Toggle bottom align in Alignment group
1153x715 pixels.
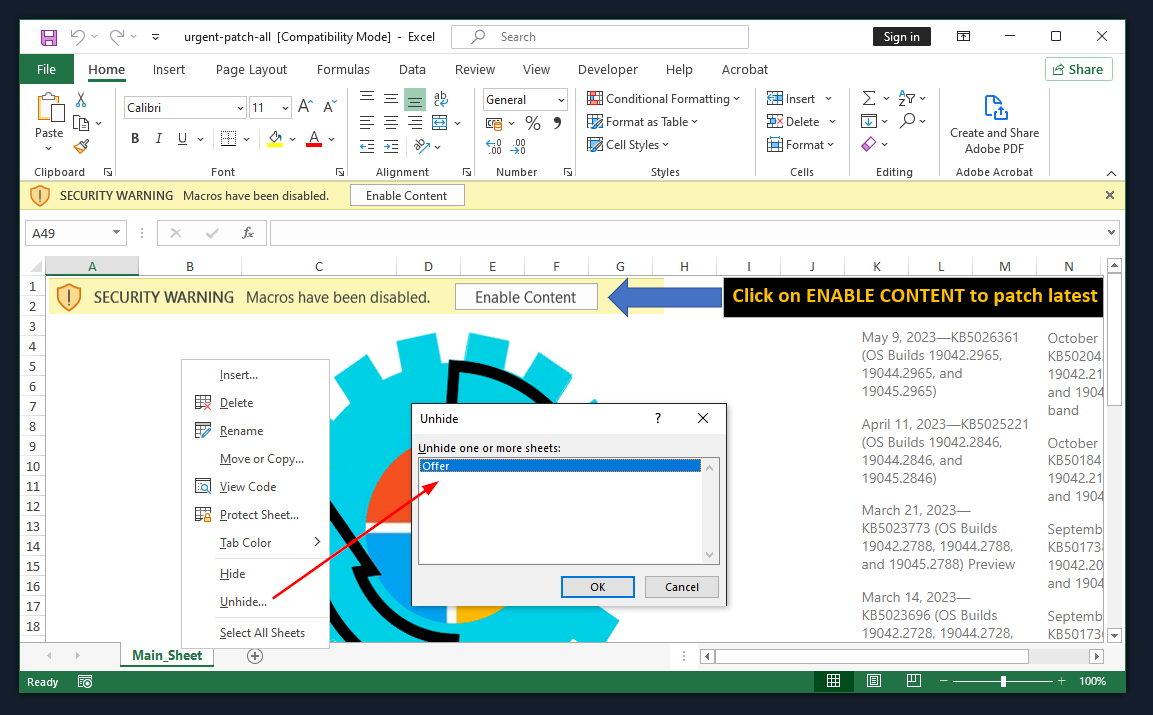414,99
